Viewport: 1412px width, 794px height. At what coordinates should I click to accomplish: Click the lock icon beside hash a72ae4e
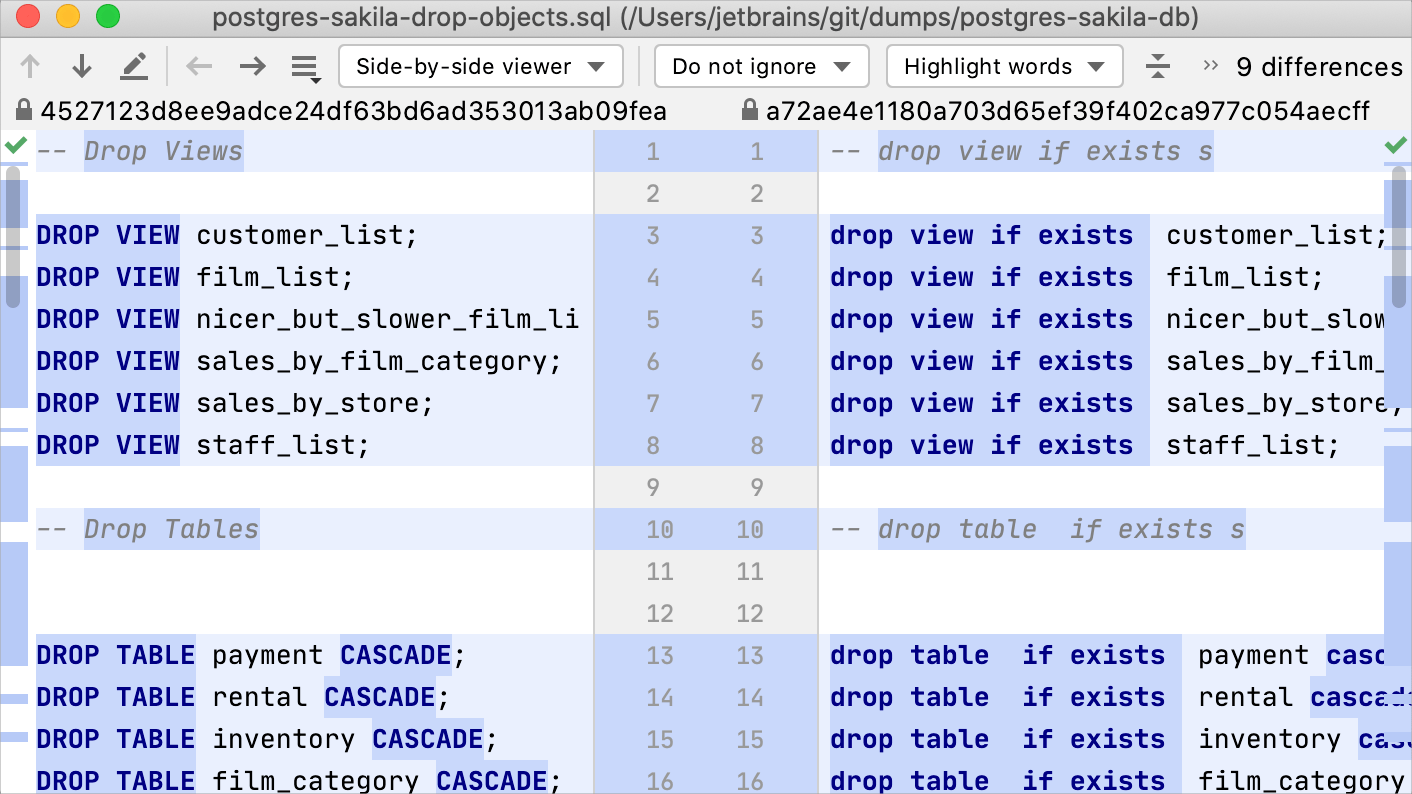[746, 111]
